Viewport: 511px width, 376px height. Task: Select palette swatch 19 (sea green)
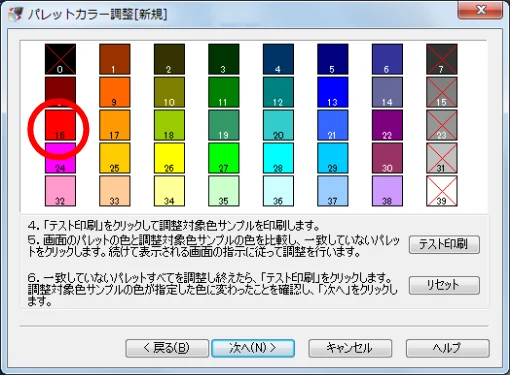point(224,125)
